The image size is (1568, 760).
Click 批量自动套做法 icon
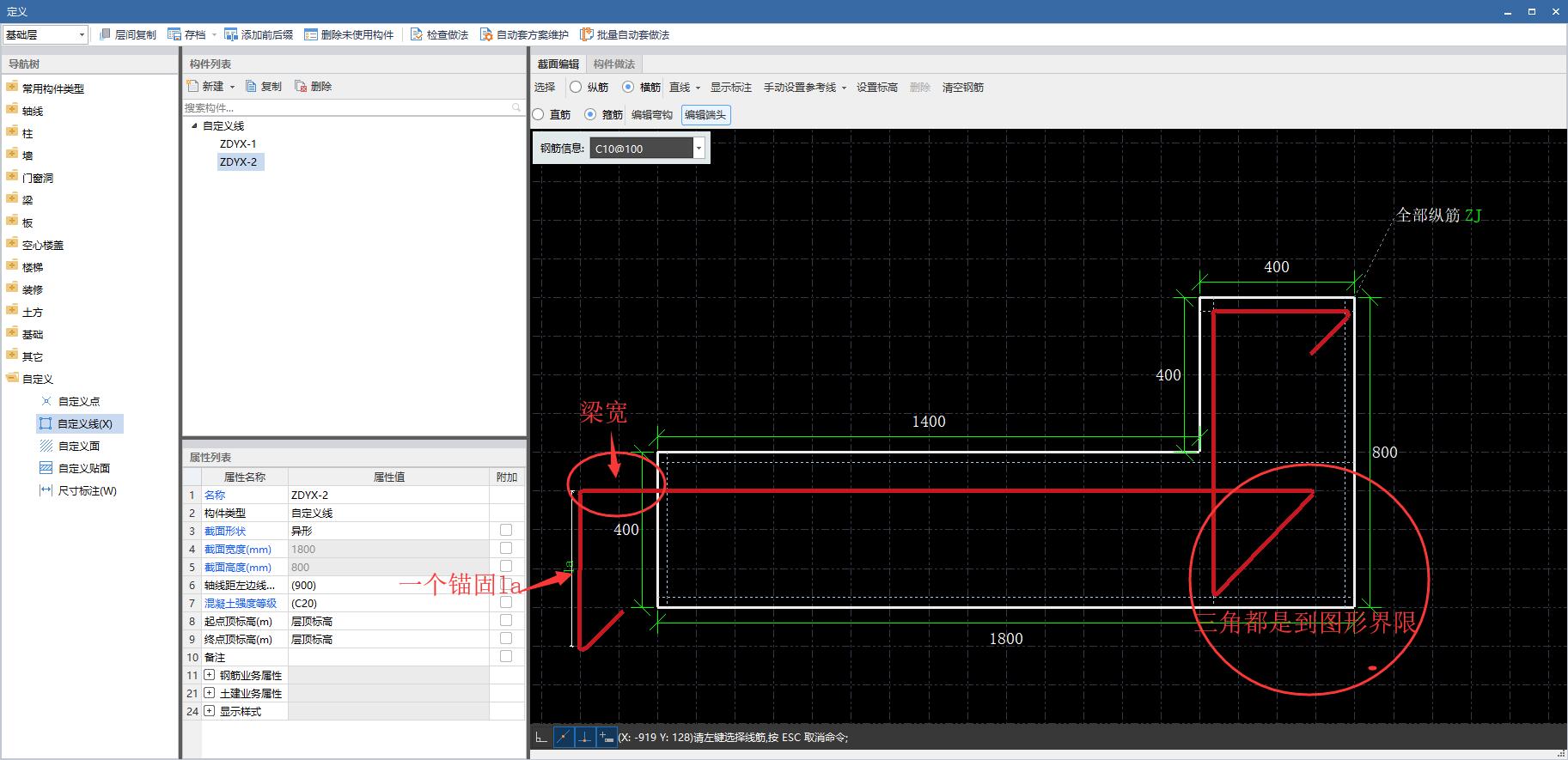(587, 34)
